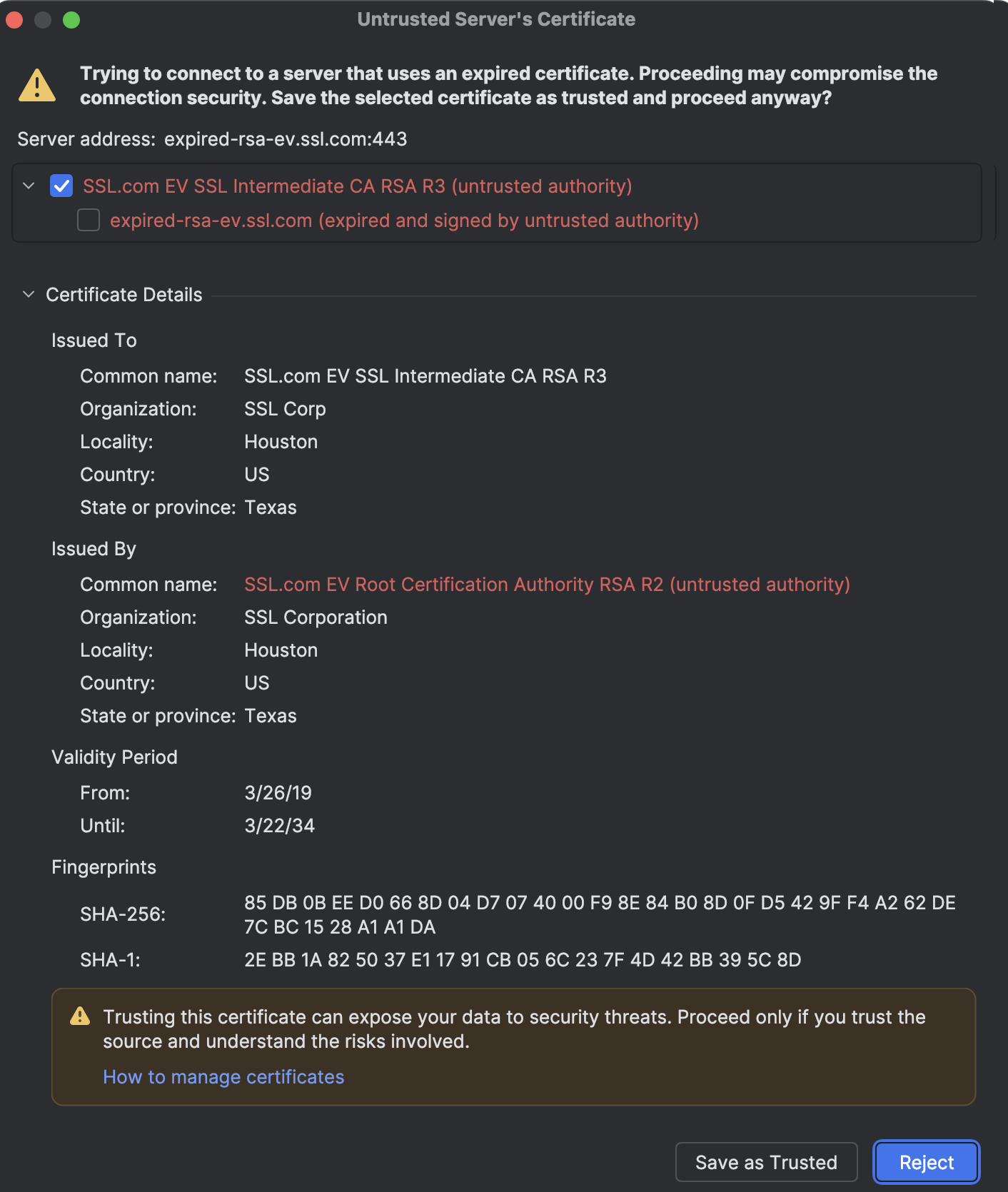Click the Certificate Details section heading
Viewport: 1008px width, 1192px height.
click(x=124, y=295)
